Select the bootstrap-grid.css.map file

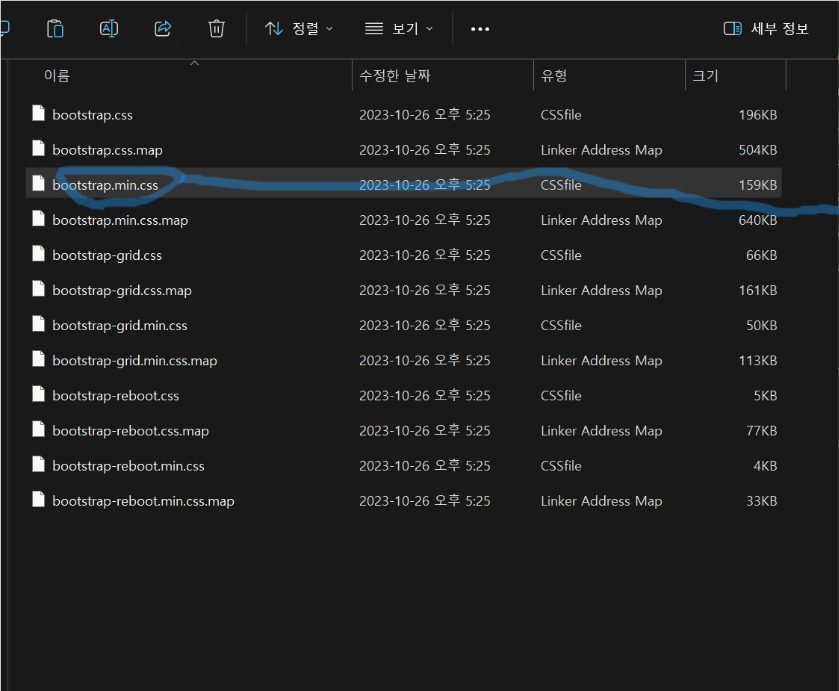(x=403, y=290)
